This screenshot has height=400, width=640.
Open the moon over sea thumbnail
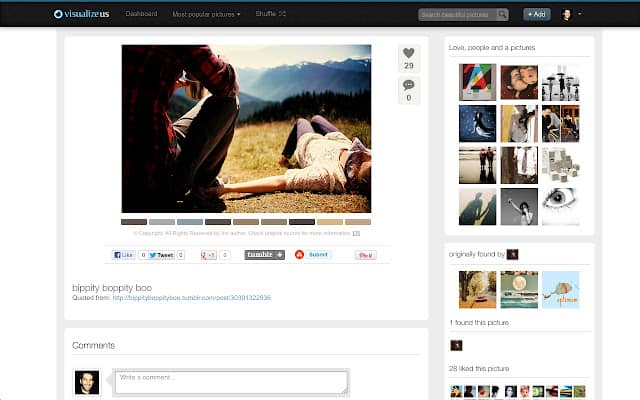[519, 290]
